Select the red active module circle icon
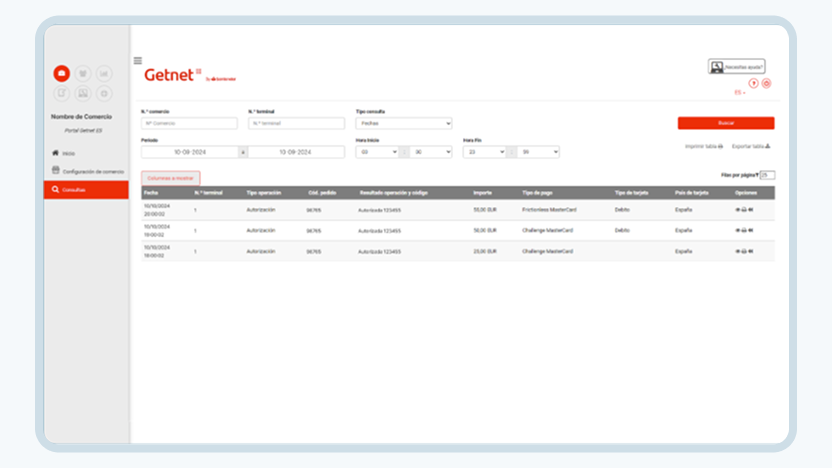The image size is (832, 468). click(x=62, y=73)
